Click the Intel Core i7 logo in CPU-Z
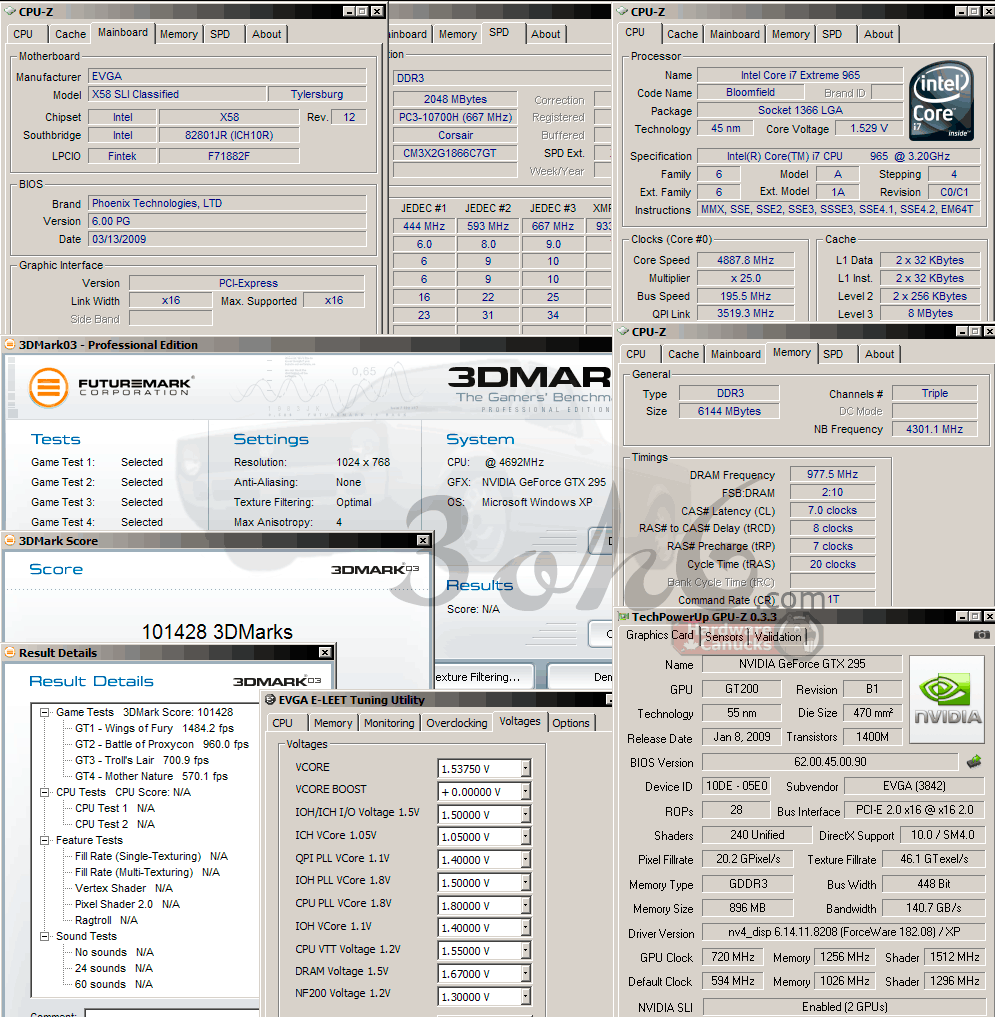 coord(941,101)
